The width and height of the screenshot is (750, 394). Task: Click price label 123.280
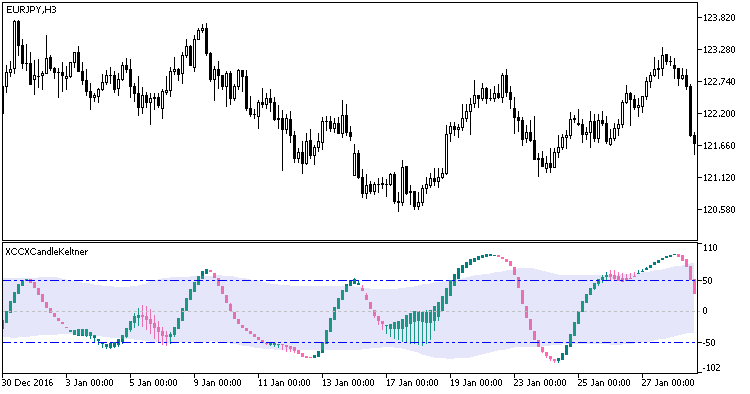pos(719,50)
